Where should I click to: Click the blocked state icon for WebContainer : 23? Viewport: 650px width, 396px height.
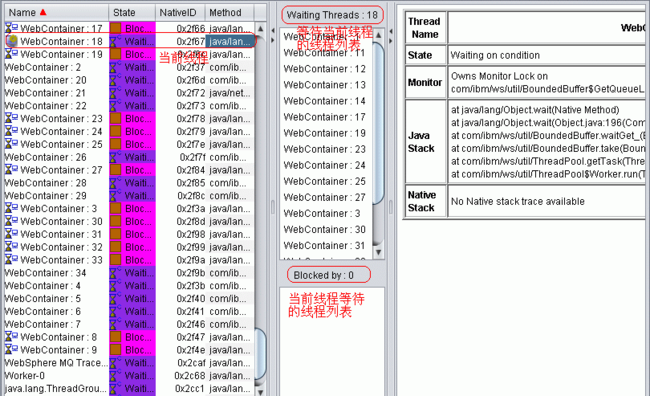(x=116, y=118)
